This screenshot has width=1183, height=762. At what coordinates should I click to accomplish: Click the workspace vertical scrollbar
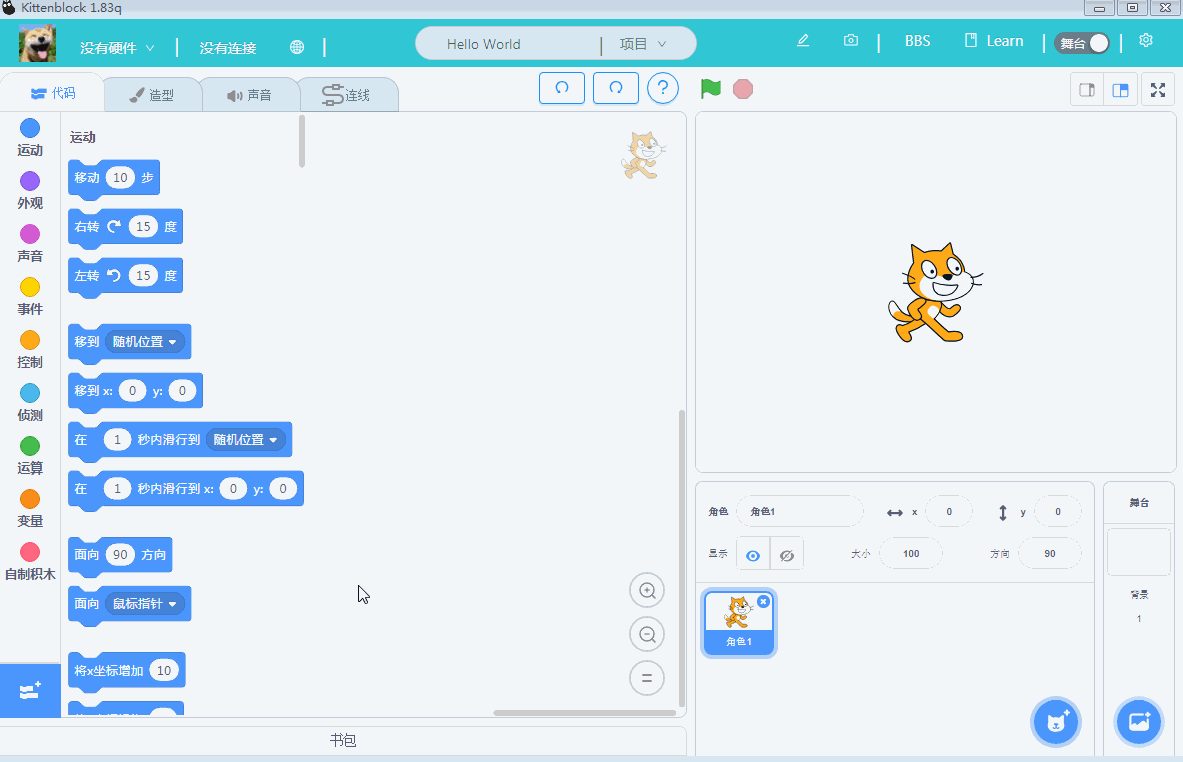pyautogui.click(x=682, y=558)
